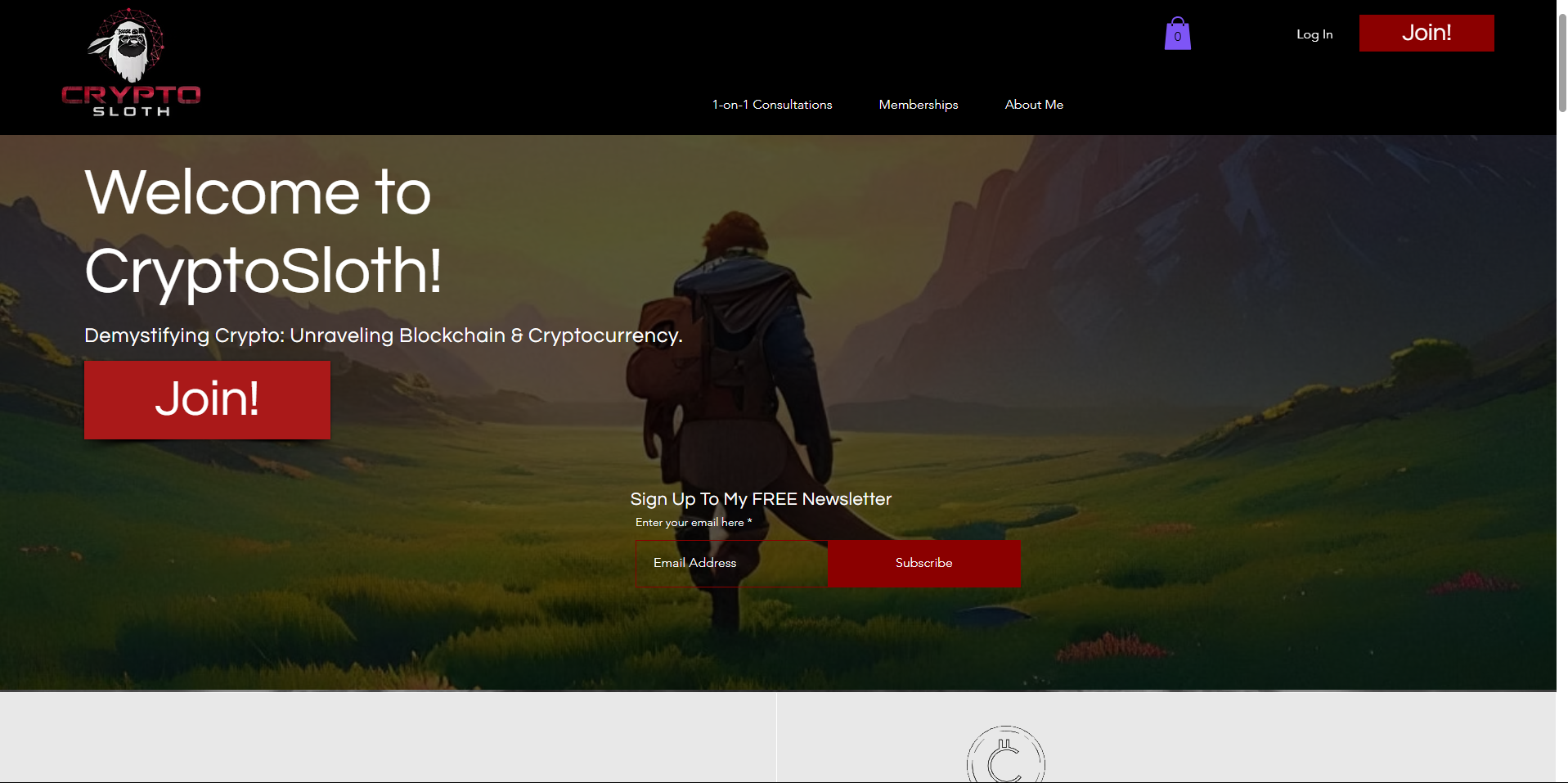Click the Join! button in the header
Viewport: 1568px width, 783px height.
[x=1426, y=33]
